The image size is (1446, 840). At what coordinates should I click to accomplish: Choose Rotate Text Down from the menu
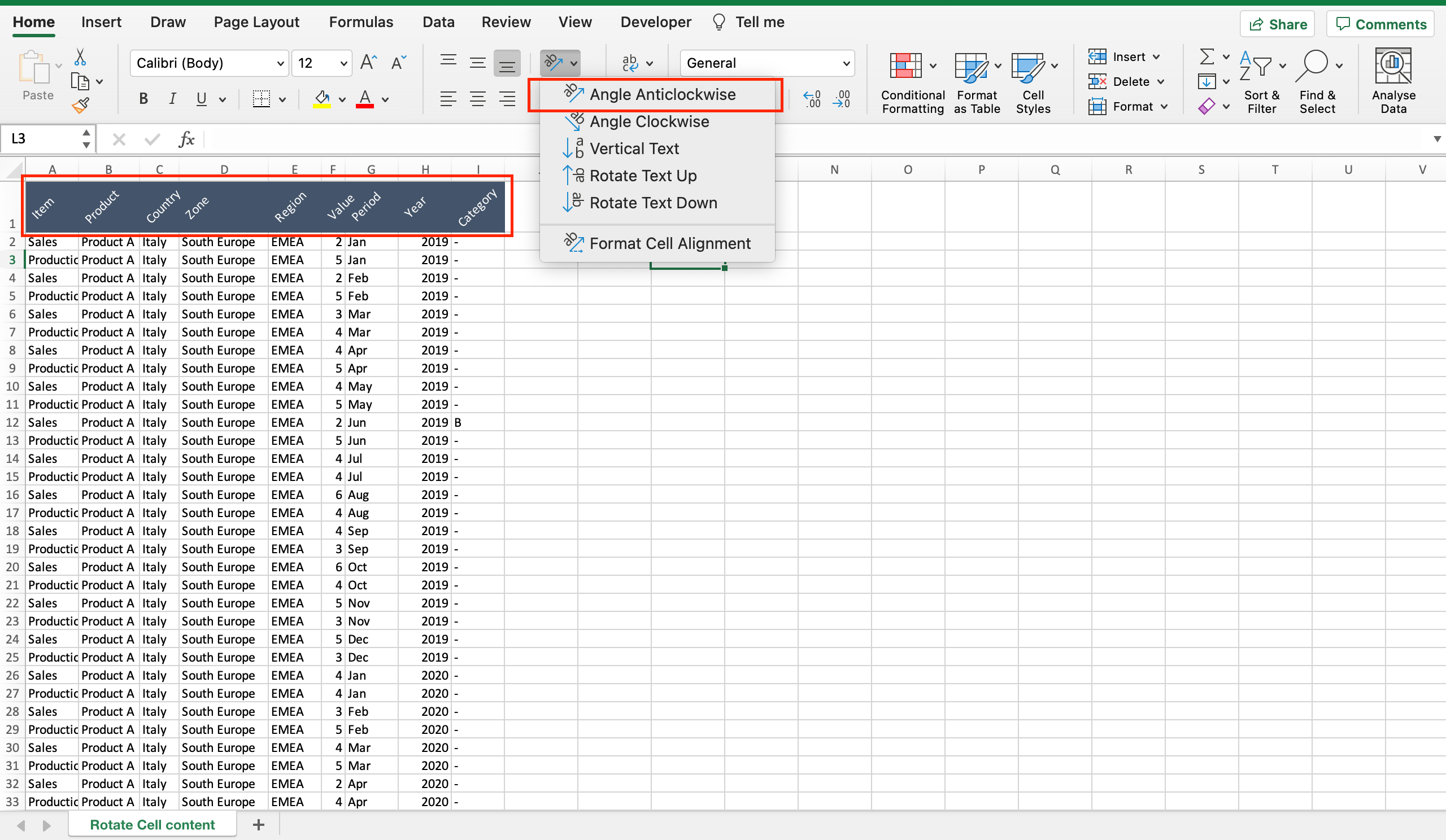tap(654, 203)
